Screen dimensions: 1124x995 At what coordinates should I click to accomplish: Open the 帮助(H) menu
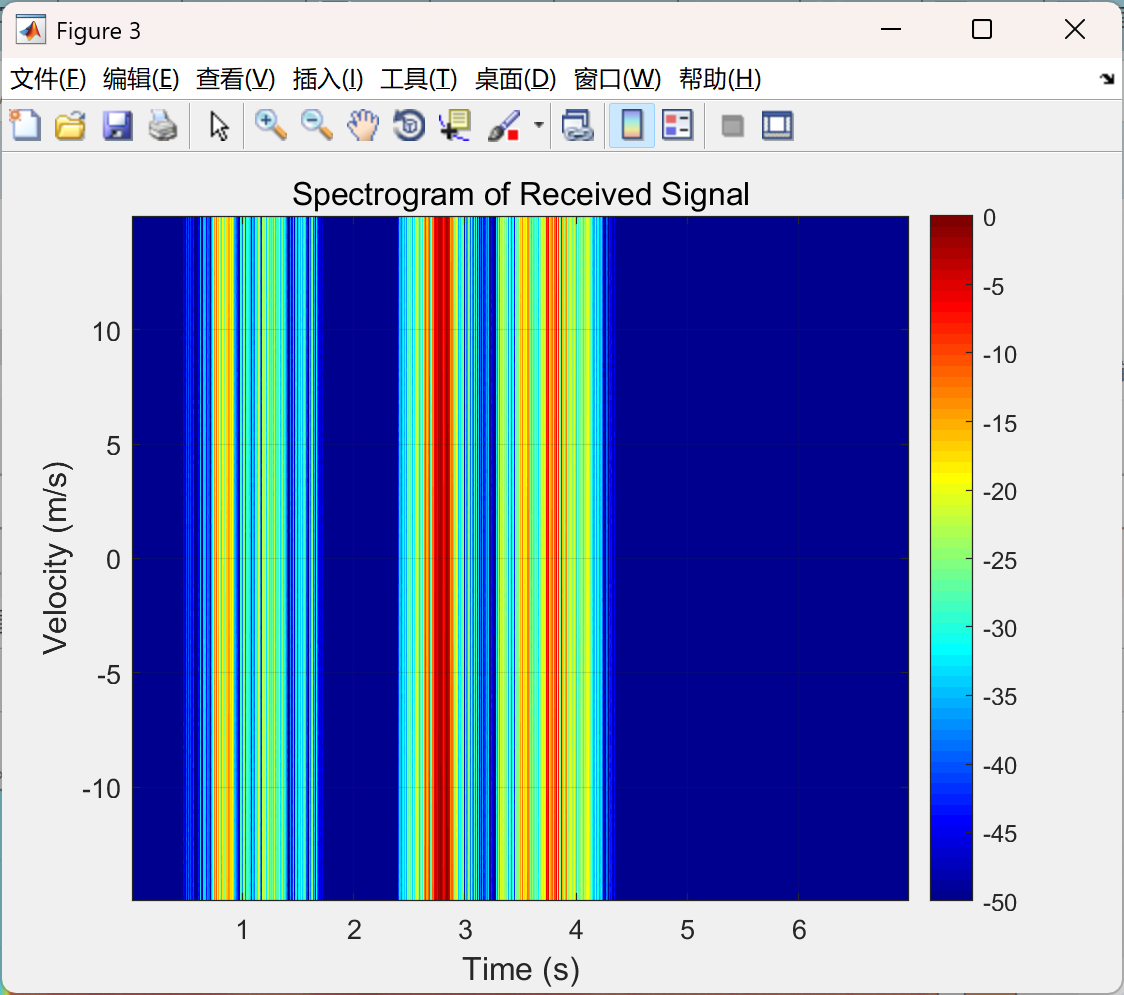tap(720, 79)
